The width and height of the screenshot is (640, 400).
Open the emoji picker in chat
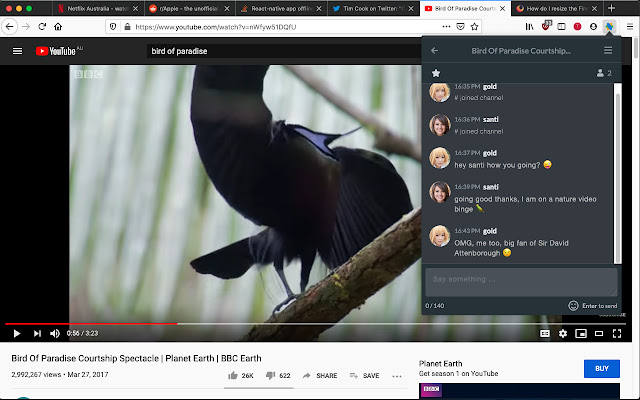point(573,305)
